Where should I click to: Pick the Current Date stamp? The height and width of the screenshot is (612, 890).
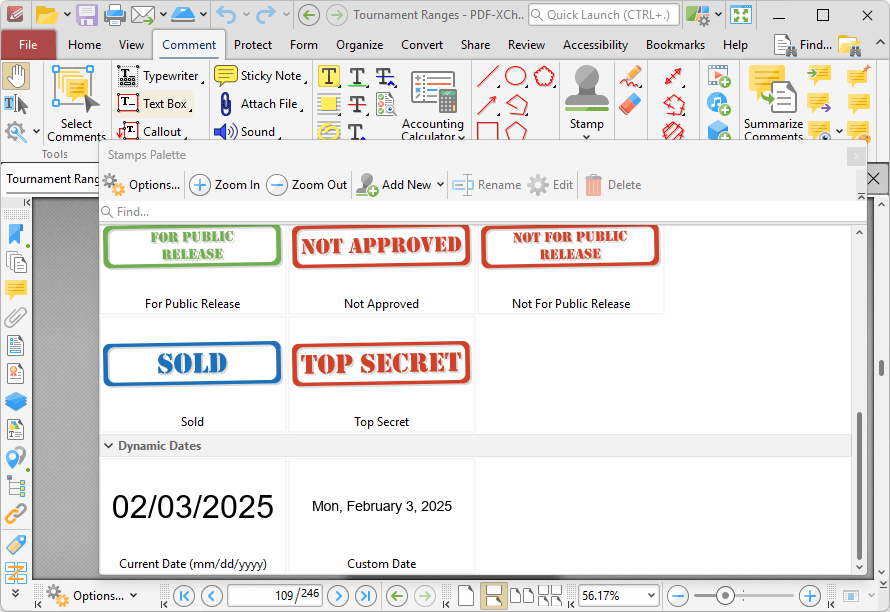pos(192,516)
